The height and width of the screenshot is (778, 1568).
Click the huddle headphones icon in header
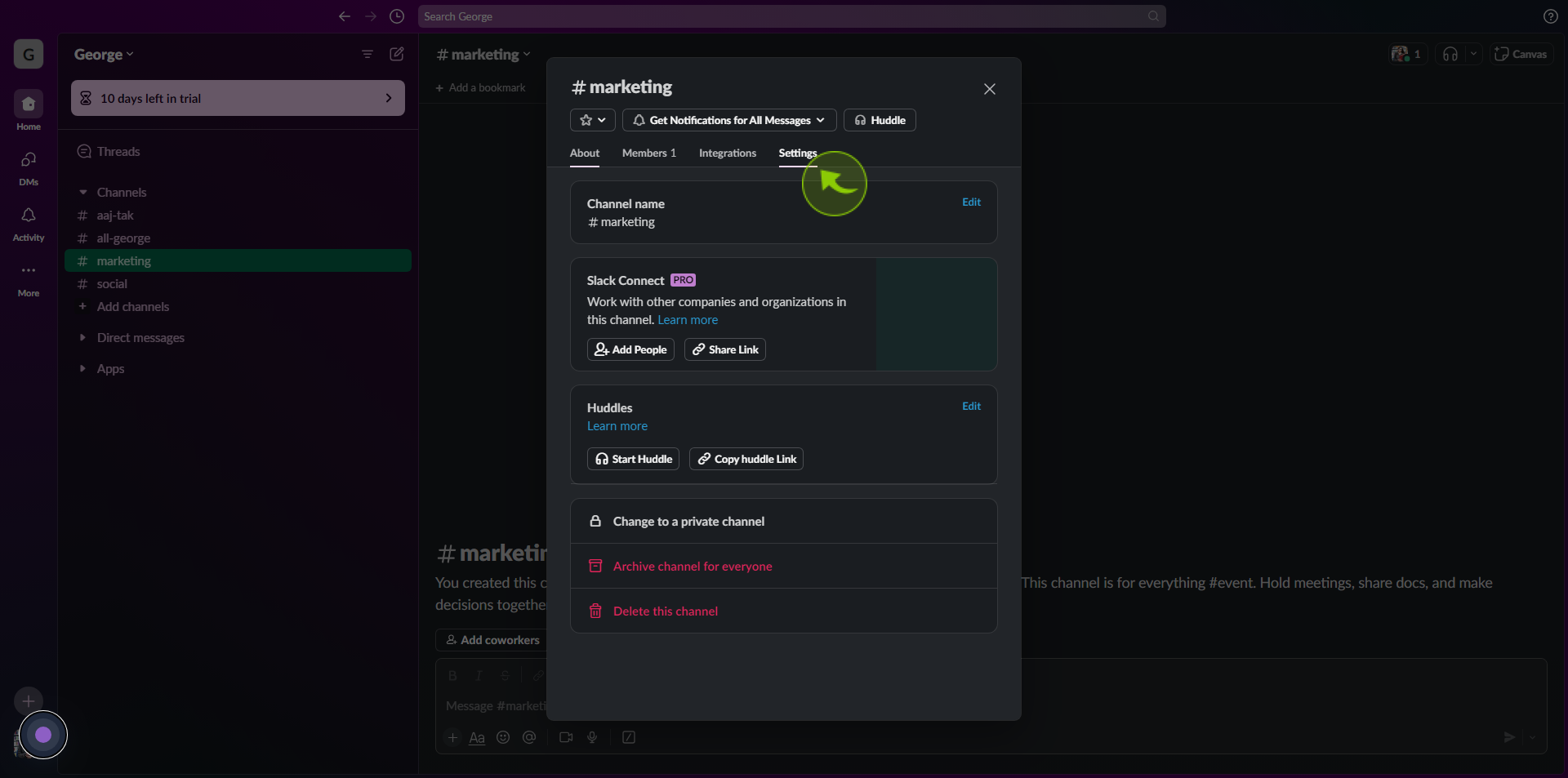(1450, 54)
